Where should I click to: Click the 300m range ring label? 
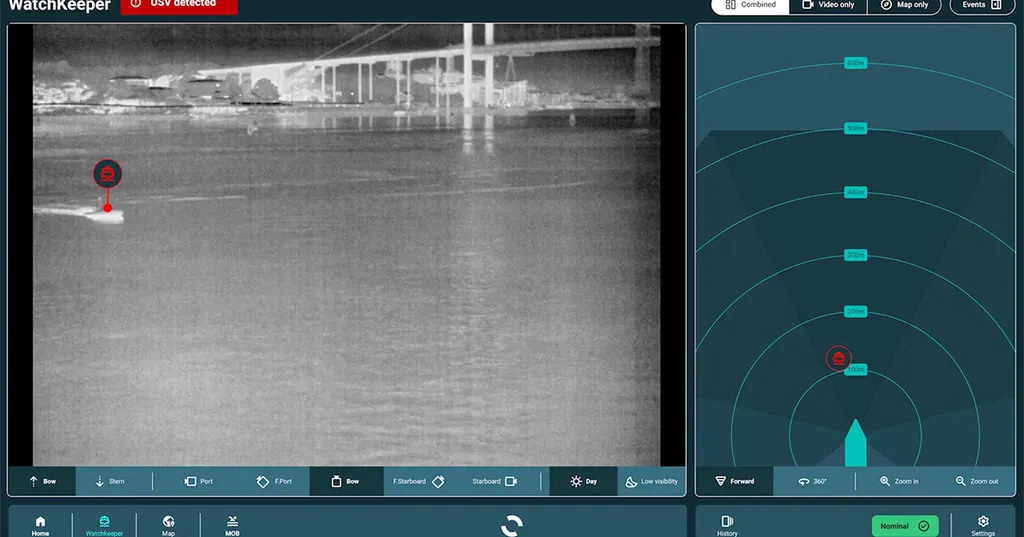(856, 255)
